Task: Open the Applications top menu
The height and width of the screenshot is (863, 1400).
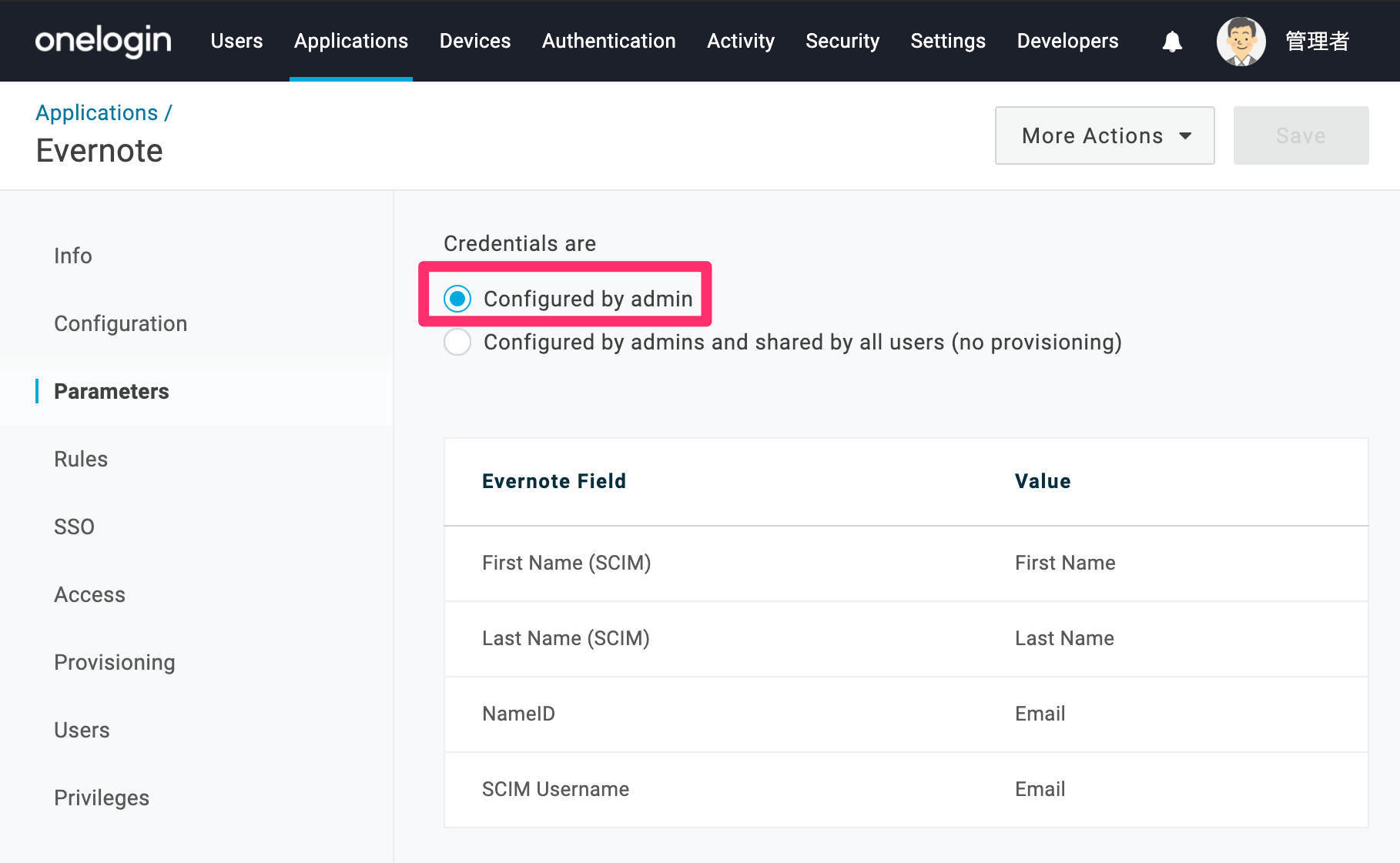Action: [351, 41]
